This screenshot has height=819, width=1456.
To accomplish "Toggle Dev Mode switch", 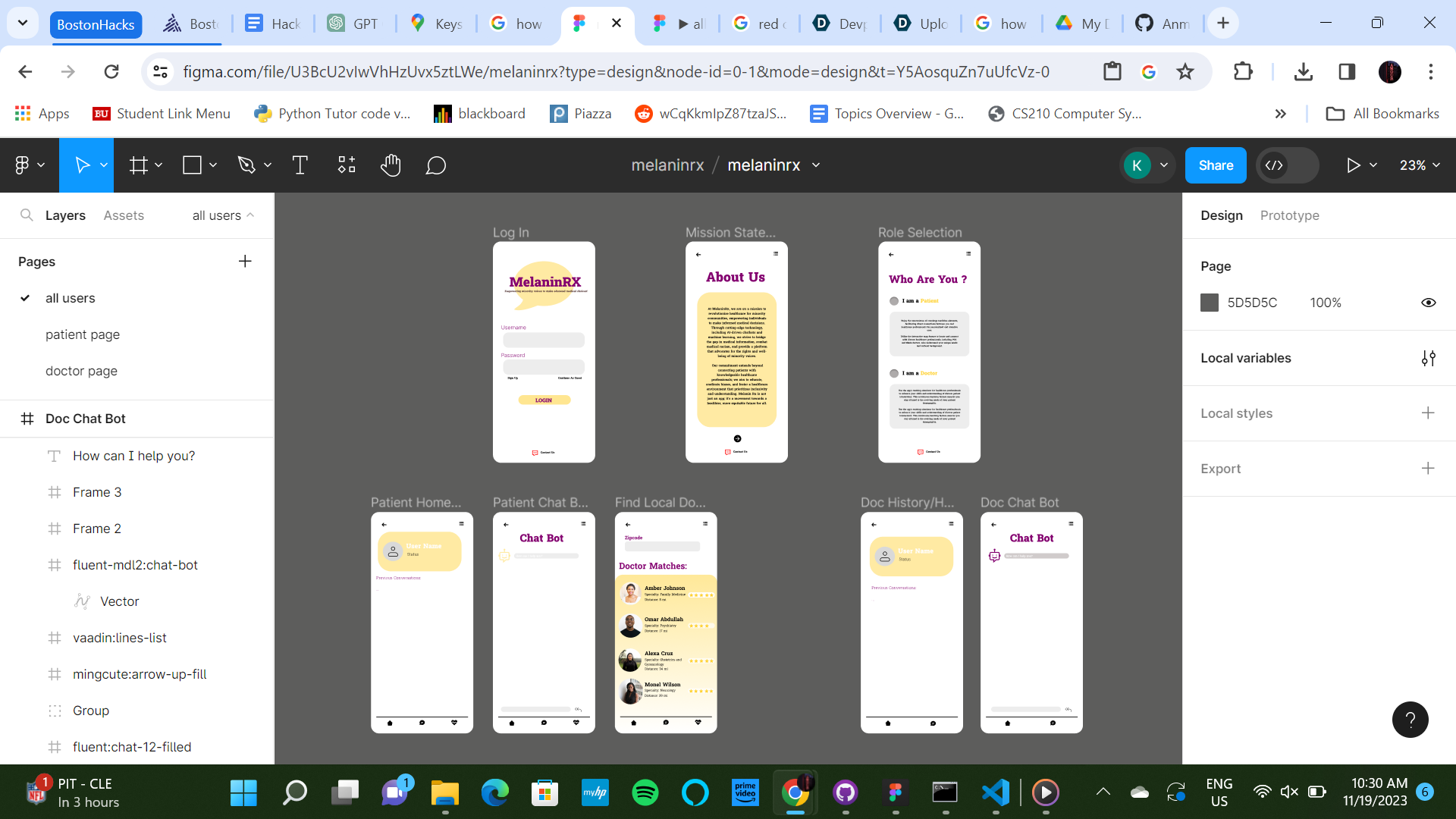I will pos(1287,165).
